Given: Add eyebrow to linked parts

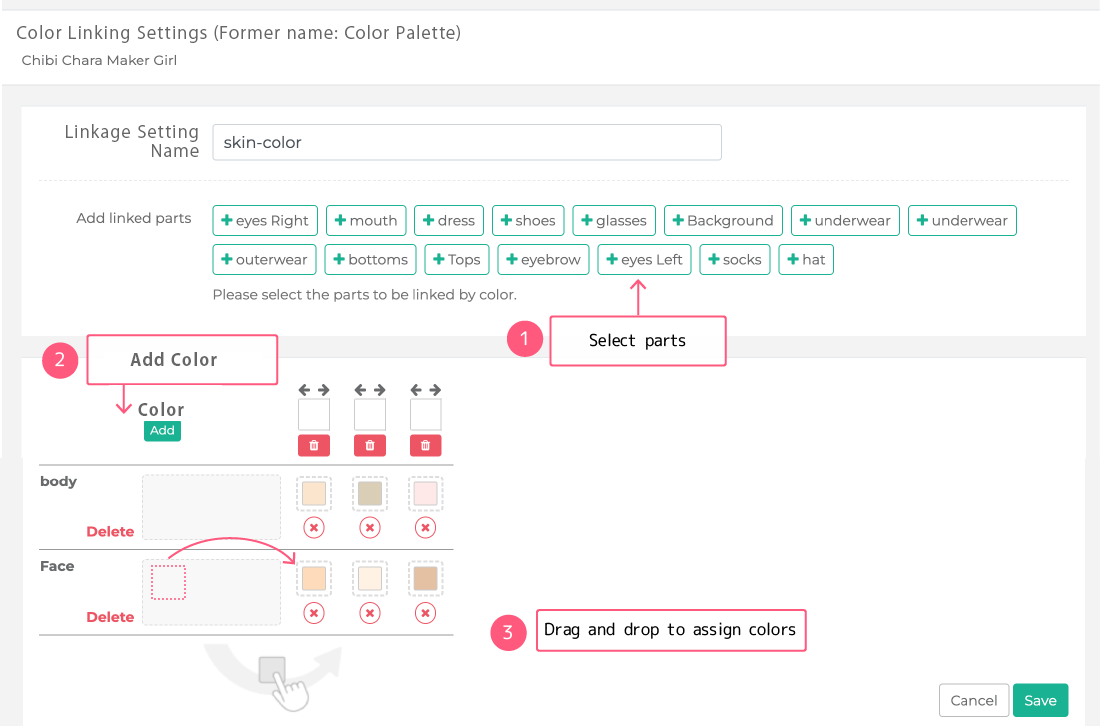Looking at the screenshot, I should 543,260.
